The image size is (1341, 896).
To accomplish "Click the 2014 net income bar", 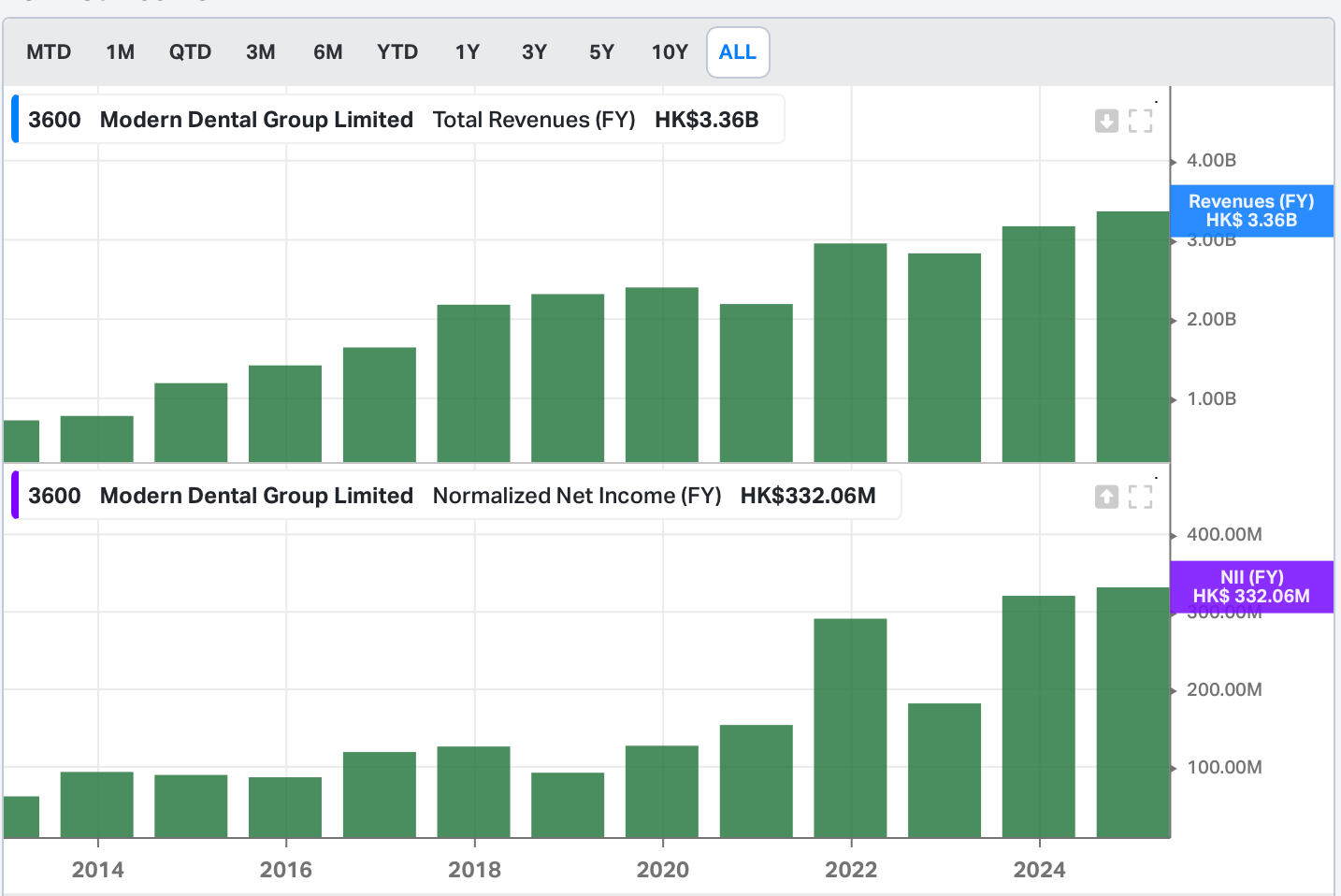I will point(96,804).
